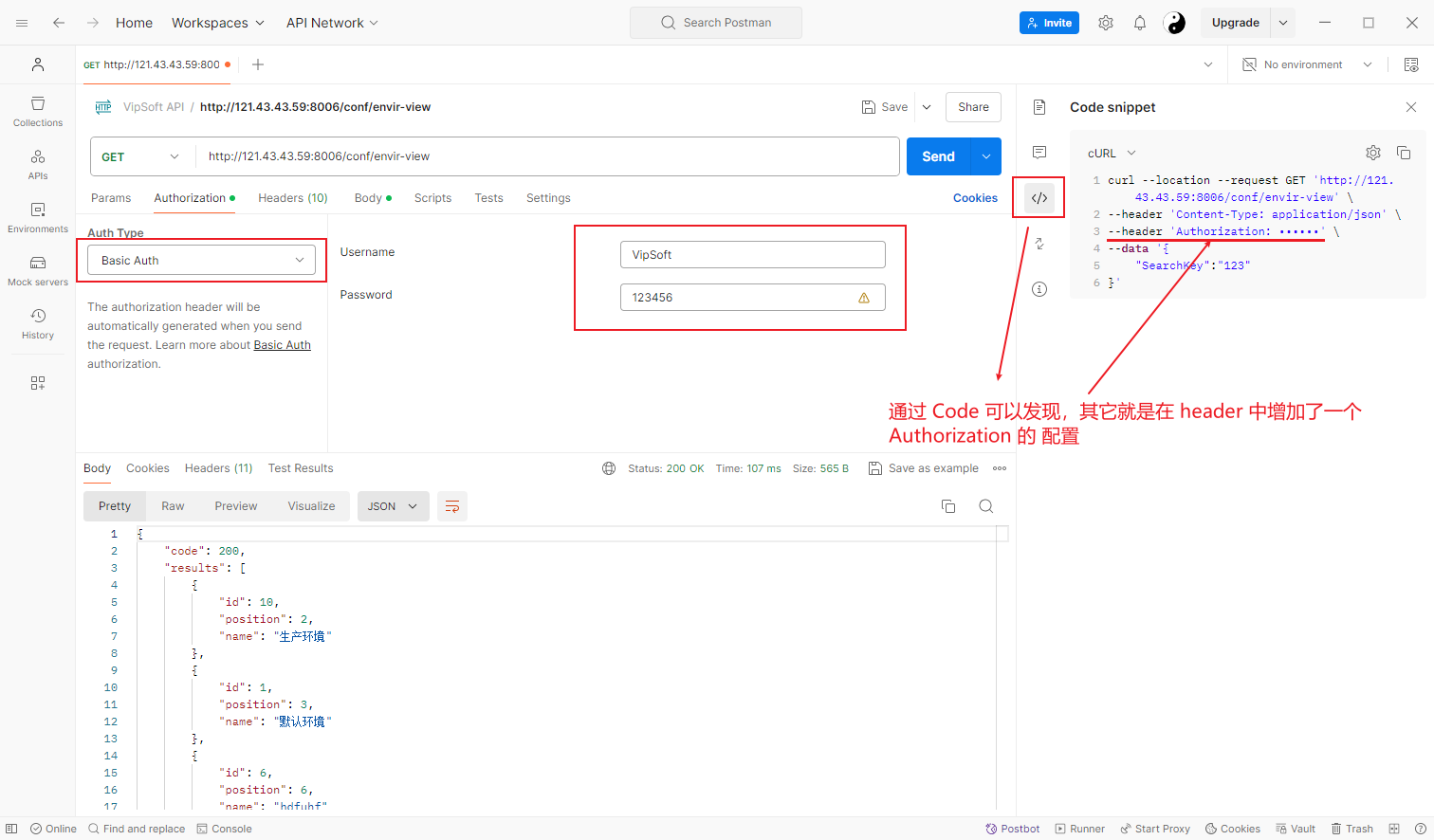Open settings gear in header
The width and height of the screenshot is (1434, 840).
[x=1106, y=23]
